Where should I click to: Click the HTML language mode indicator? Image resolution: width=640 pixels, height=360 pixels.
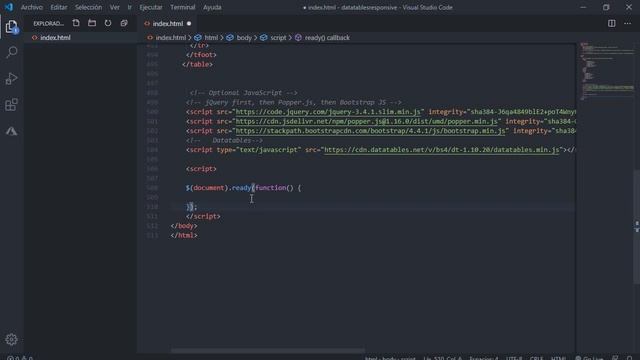(558, 358)
